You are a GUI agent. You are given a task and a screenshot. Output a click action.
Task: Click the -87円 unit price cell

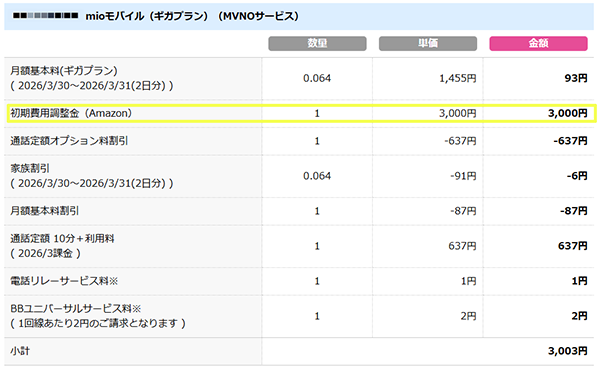[x=463, y=211]
